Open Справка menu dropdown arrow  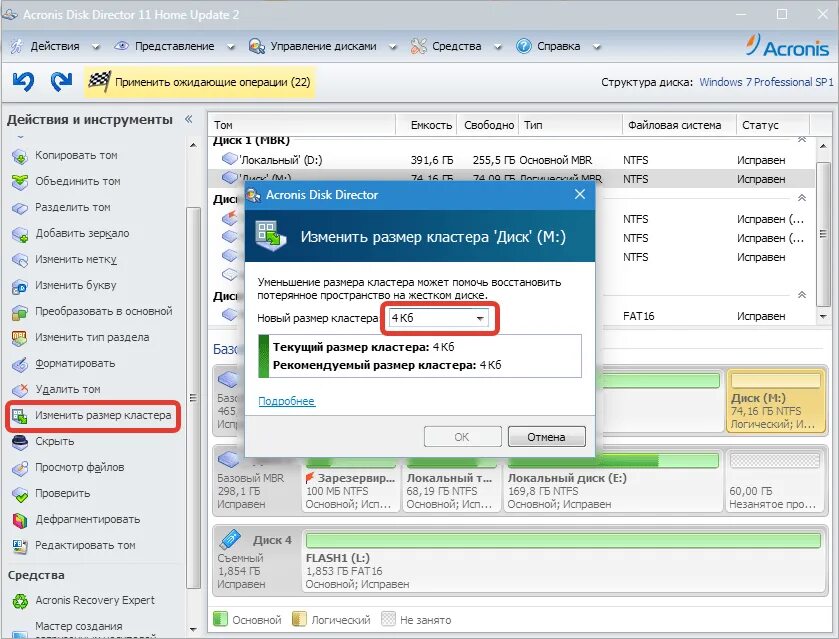click(x=596, y=47)
